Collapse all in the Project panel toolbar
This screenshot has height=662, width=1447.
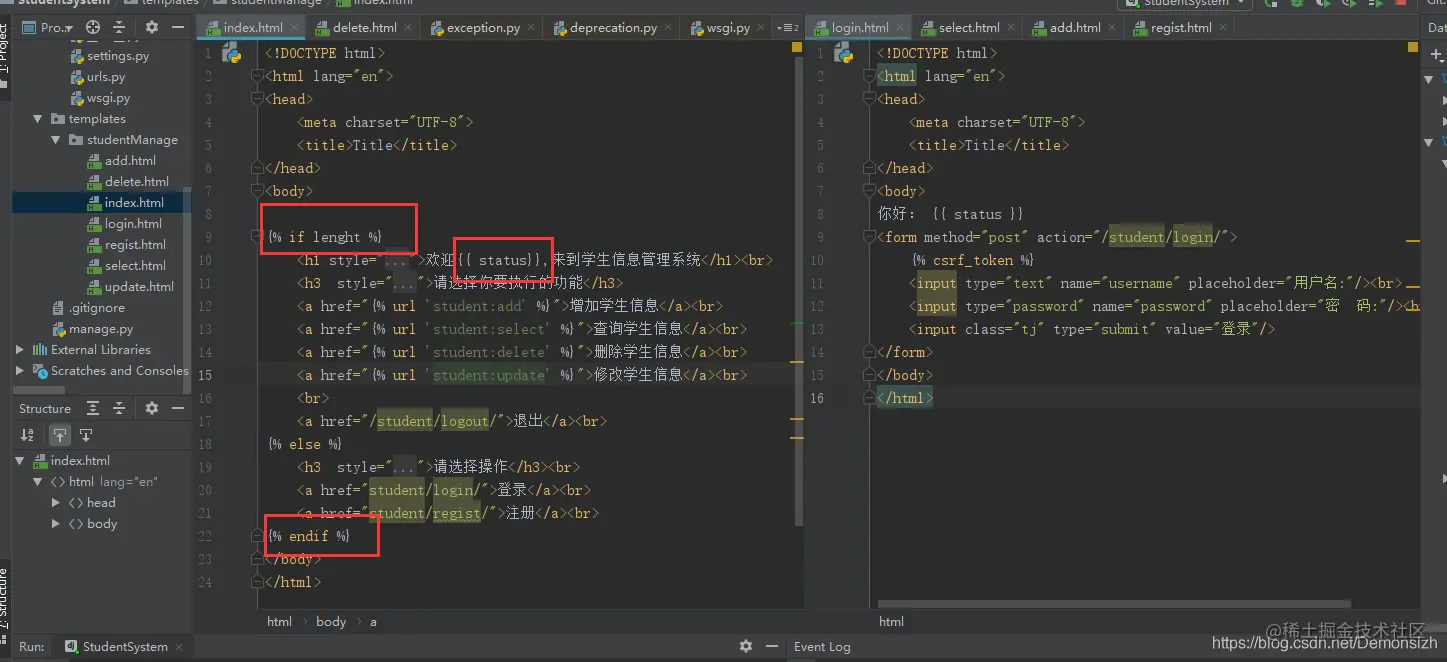[x=120, y=28]
